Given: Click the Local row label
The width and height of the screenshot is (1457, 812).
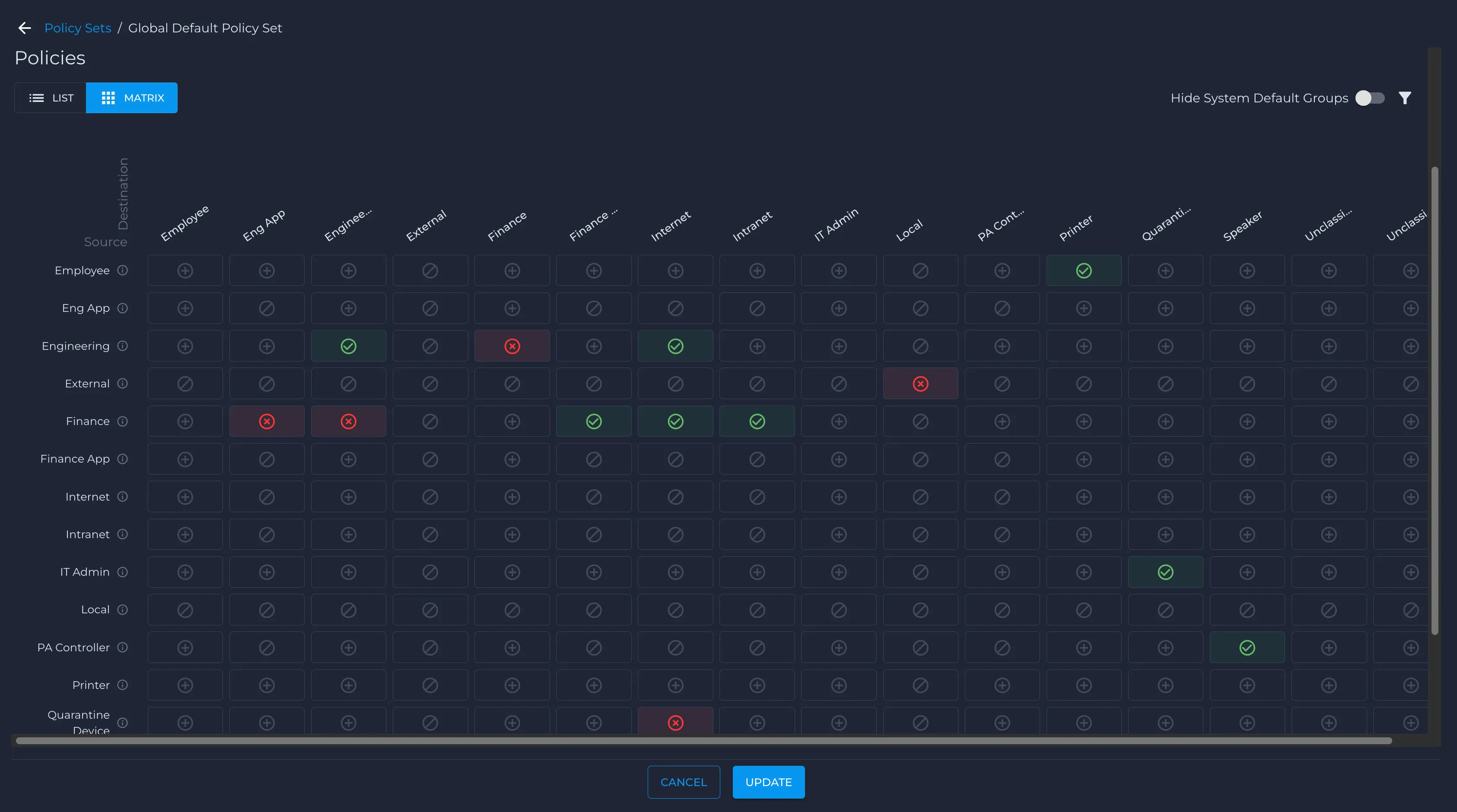Looking at the screenshot, I should point(95,609).
